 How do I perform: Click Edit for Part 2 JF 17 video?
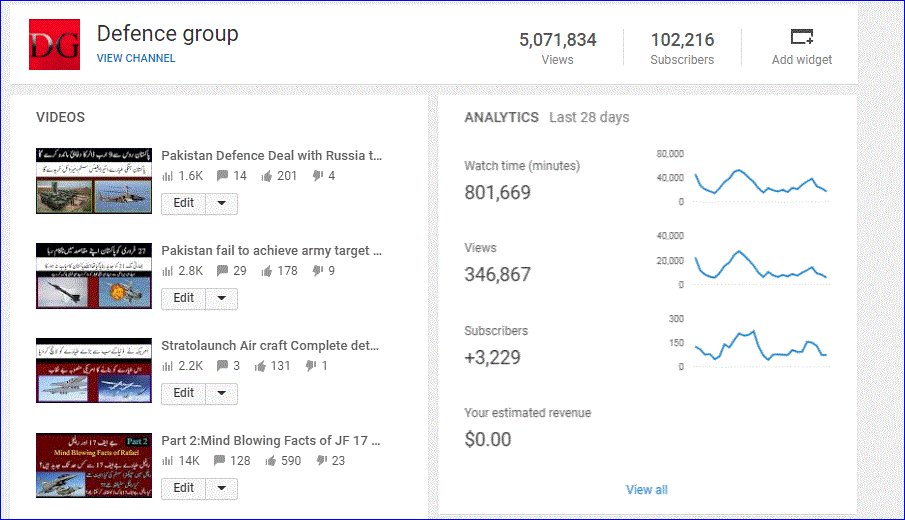point(184,488)
